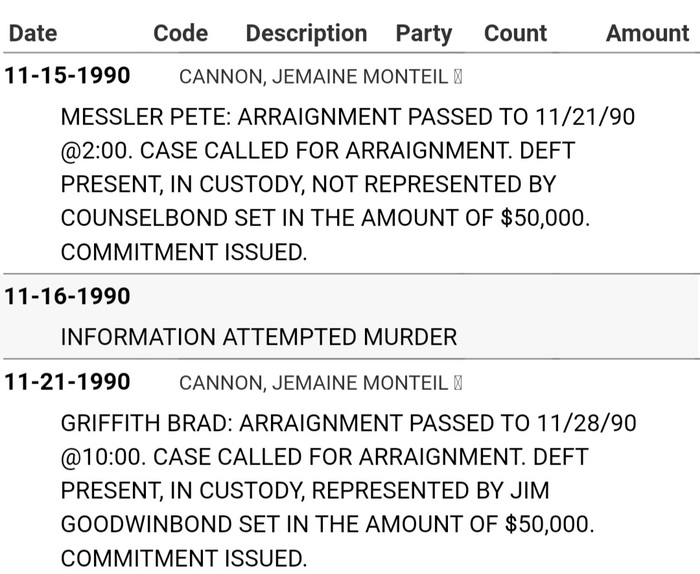
Task: Select the 11-16-1990 docket date
Action: pyautogui.click(x=67, y=297)
